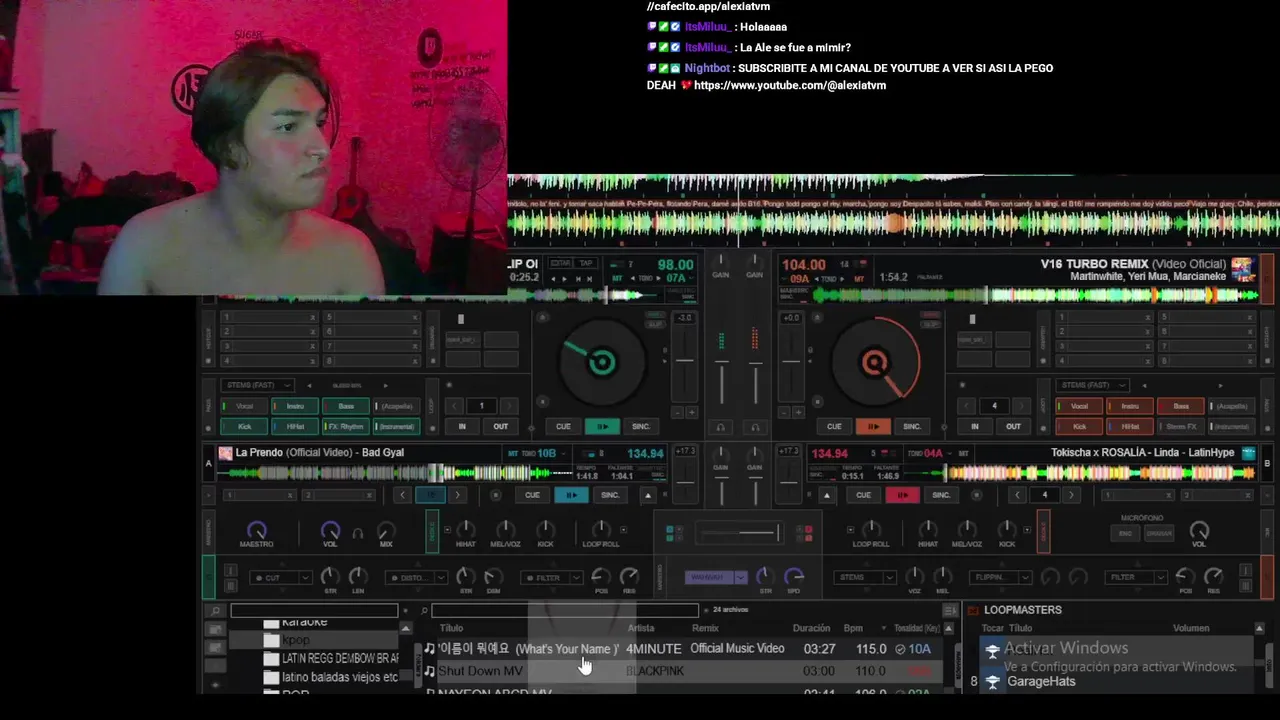
Task: Toggle FX: Rhythm pad on left deck
Action: (346, 426)
